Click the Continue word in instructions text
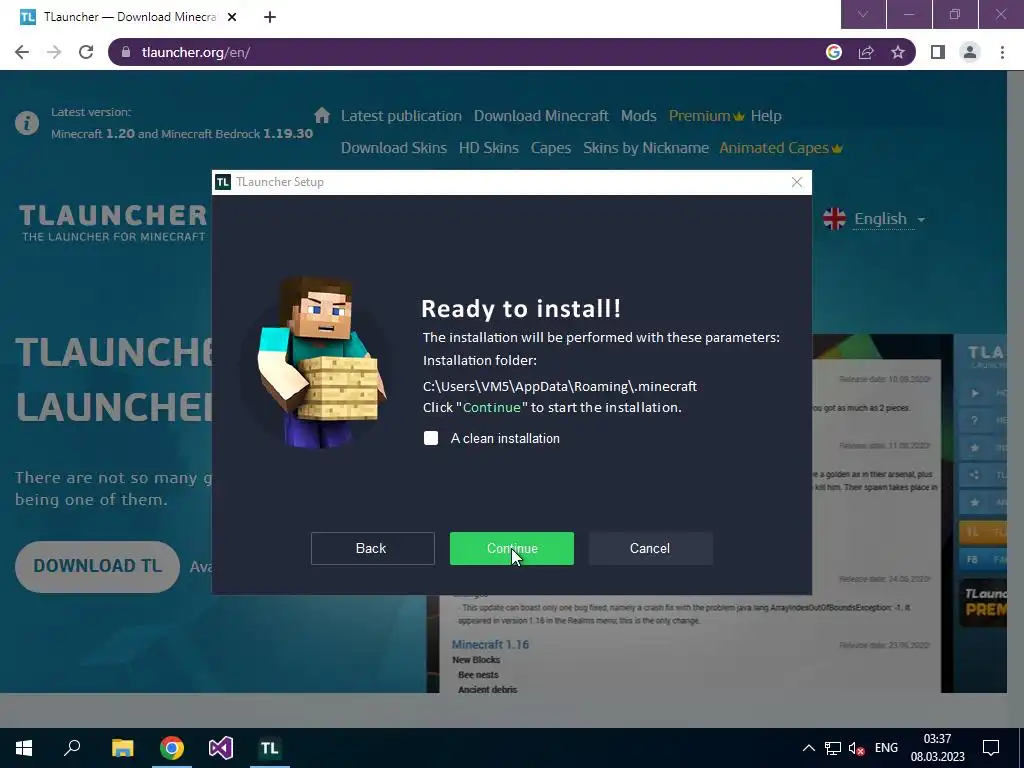The width and height of the screenshot is (1024, 768). [492, 408]
